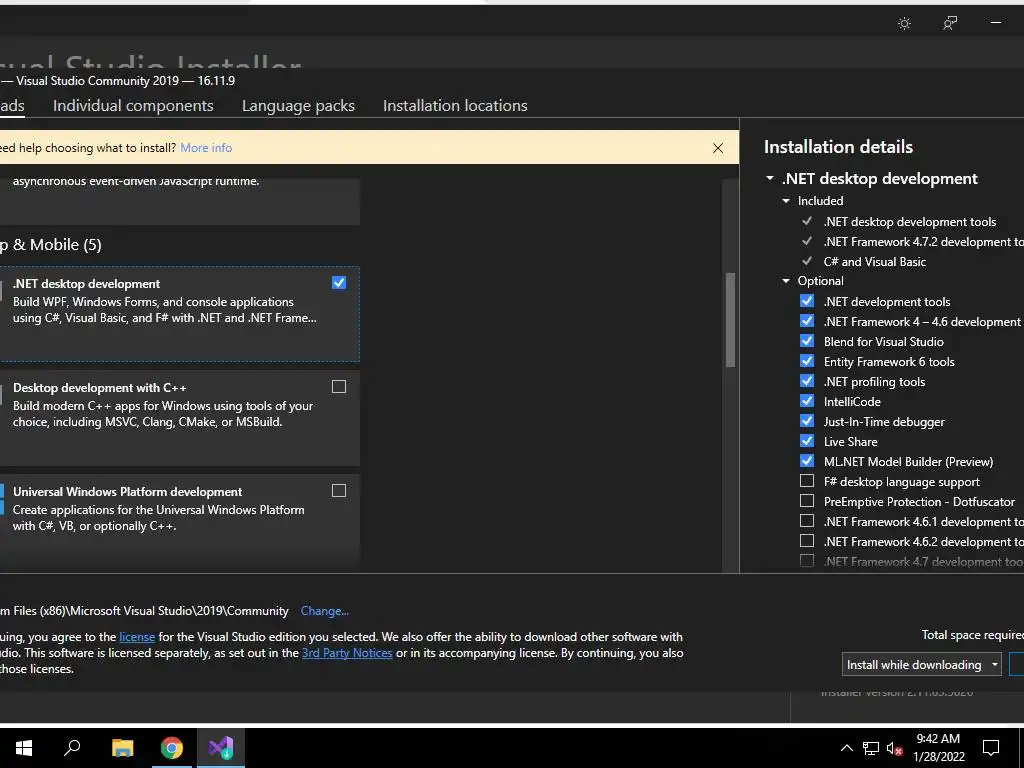Uncheck .NET development tools option
1024x768 pixels.
[x=807, y=301]
